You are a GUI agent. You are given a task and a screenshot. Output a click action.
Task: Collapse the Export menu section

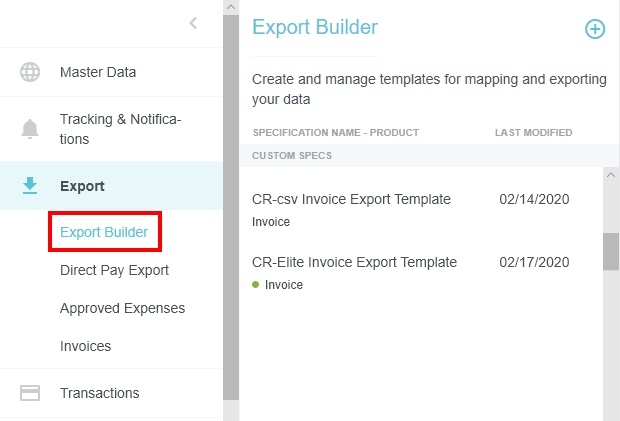(82, 186)
